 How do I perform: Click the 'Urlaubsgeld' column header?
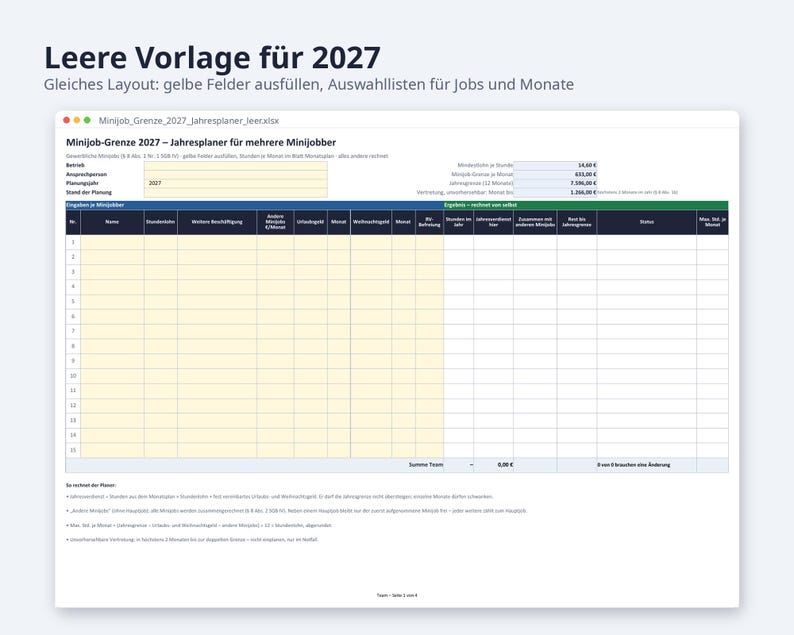click(x=310, y=222)
